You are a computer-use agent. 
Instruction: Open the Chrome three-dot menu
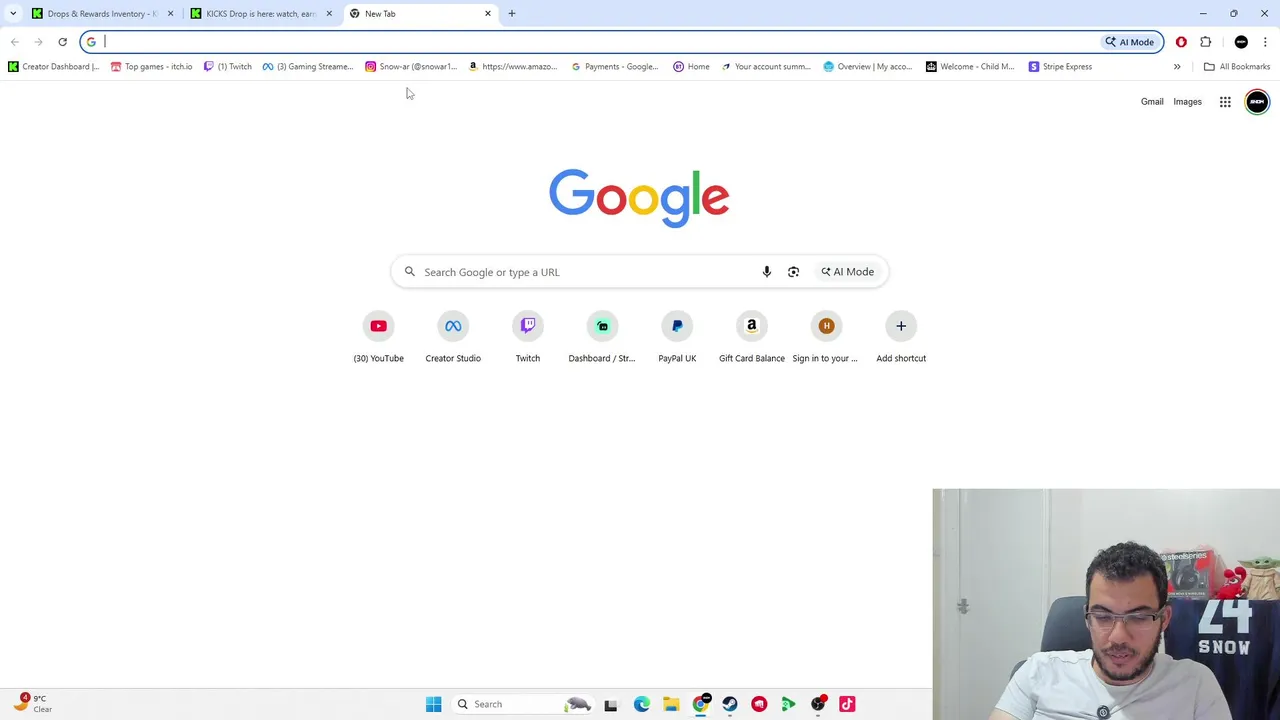[x=1265, y=42]
